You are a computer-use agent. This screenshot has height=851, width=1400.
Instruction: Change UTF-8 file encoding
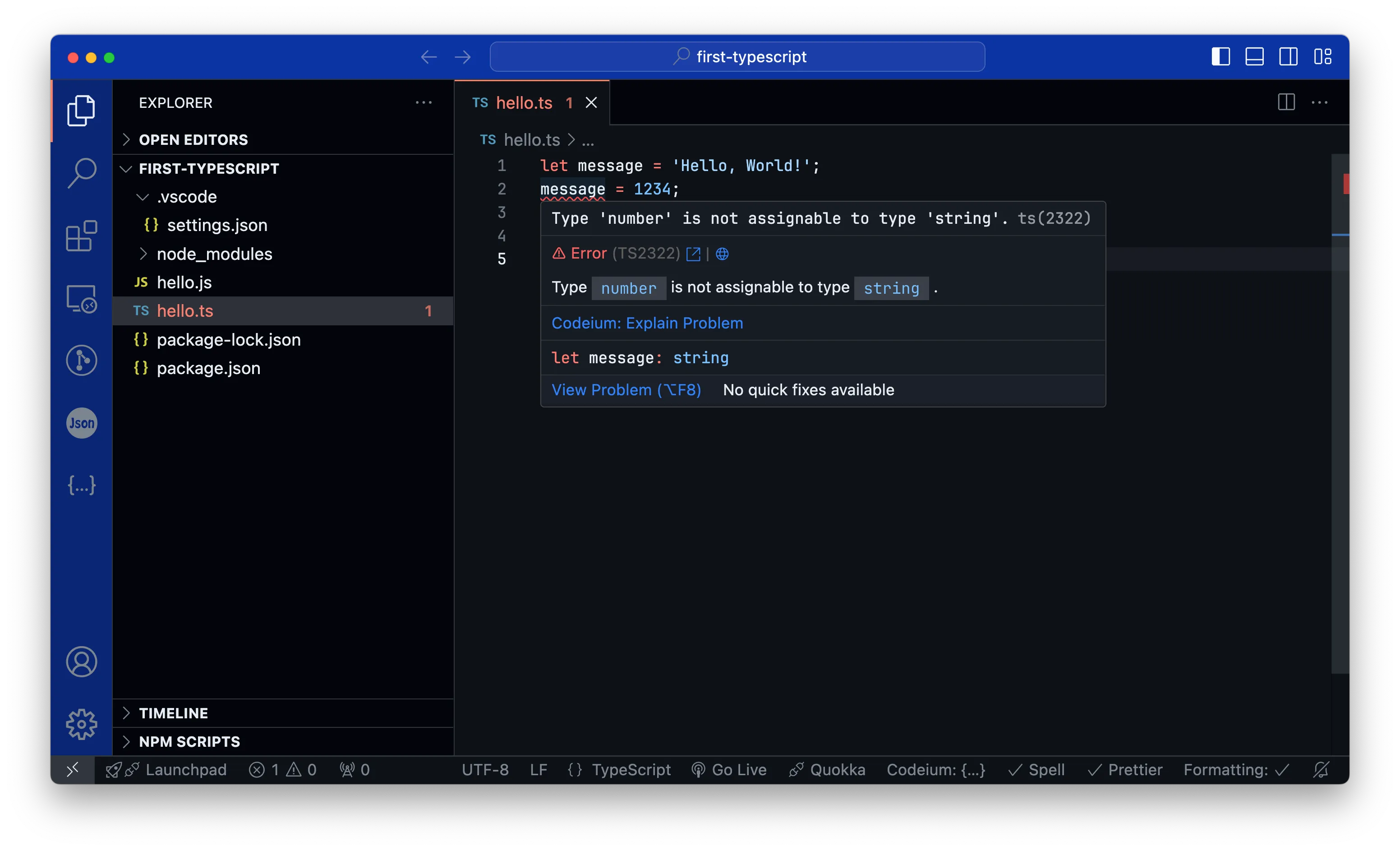pos(485,770)
